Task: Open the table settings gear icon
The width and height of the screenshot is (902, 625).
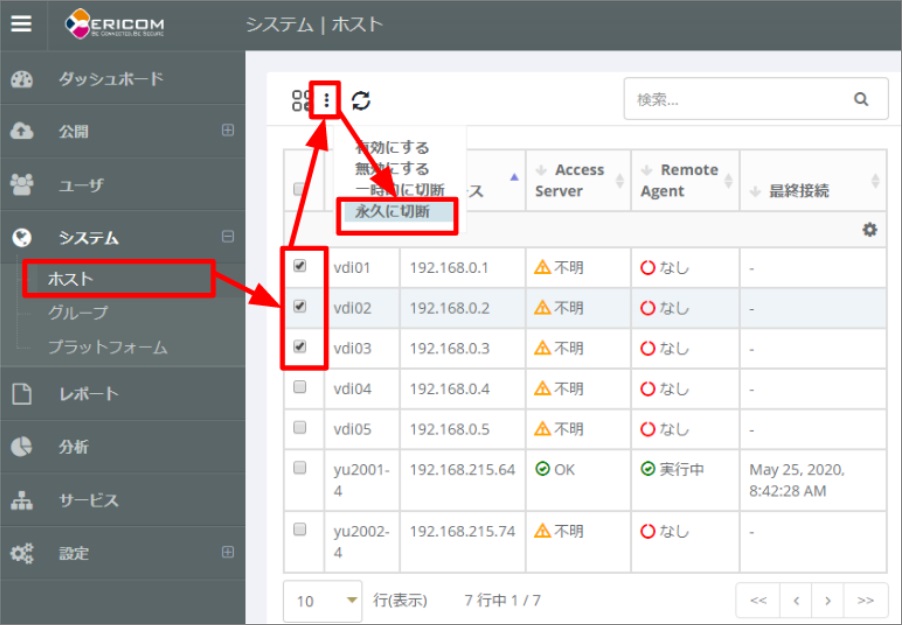Action: click(870, 229)
